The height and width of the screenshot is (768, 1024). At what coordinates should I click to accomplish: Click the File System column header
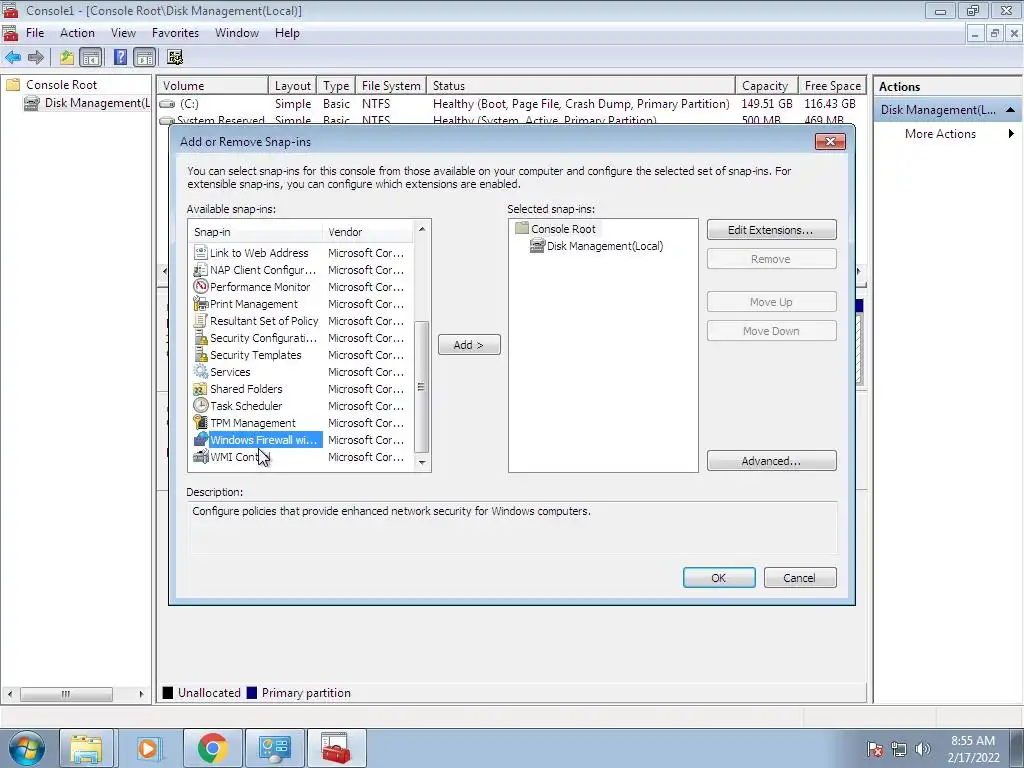(391, 86)
